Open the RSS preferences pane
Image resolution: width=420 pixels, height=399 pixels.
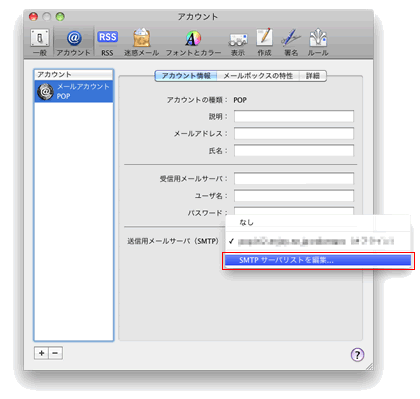107,42
